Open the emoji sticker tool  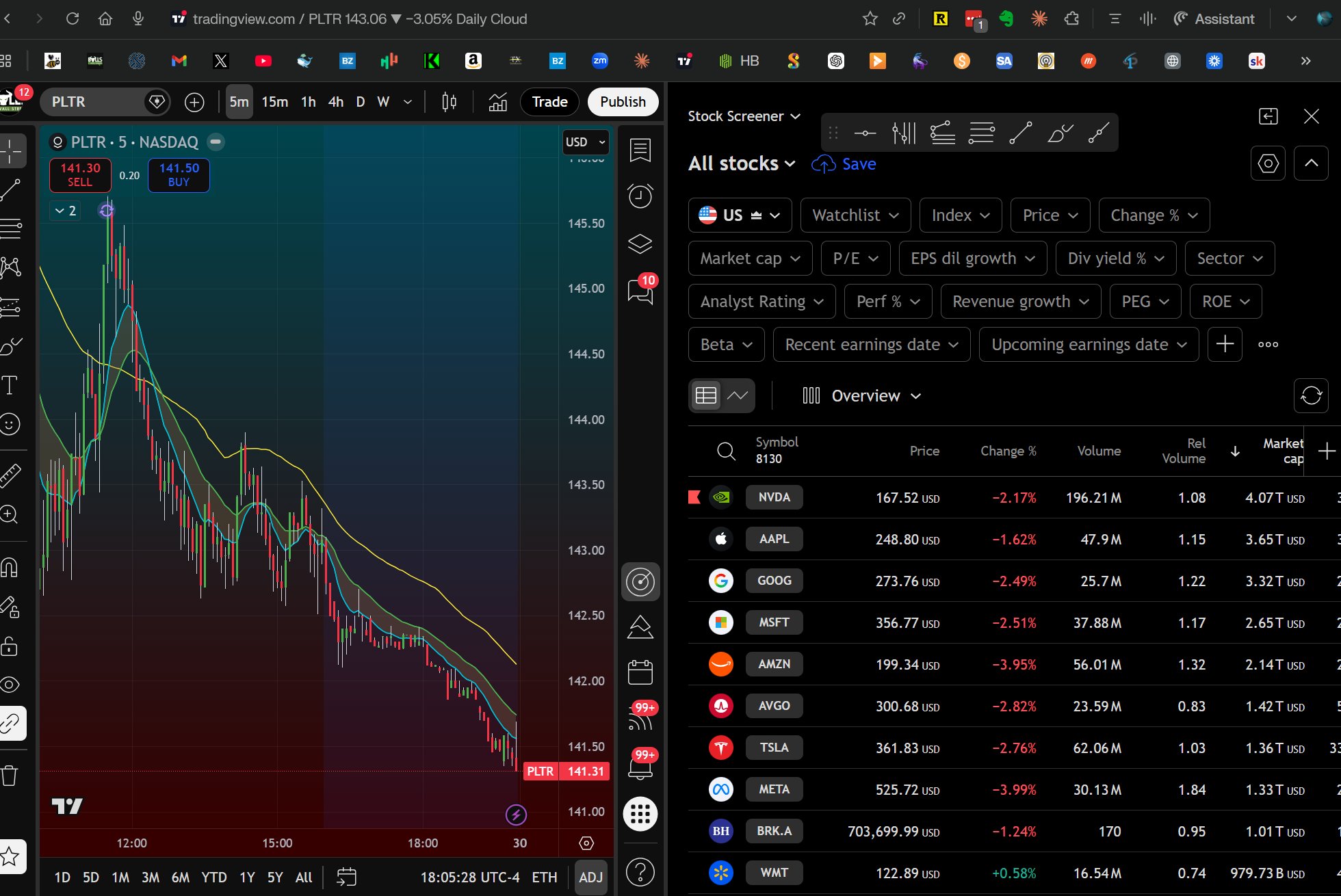click(10, 424)
